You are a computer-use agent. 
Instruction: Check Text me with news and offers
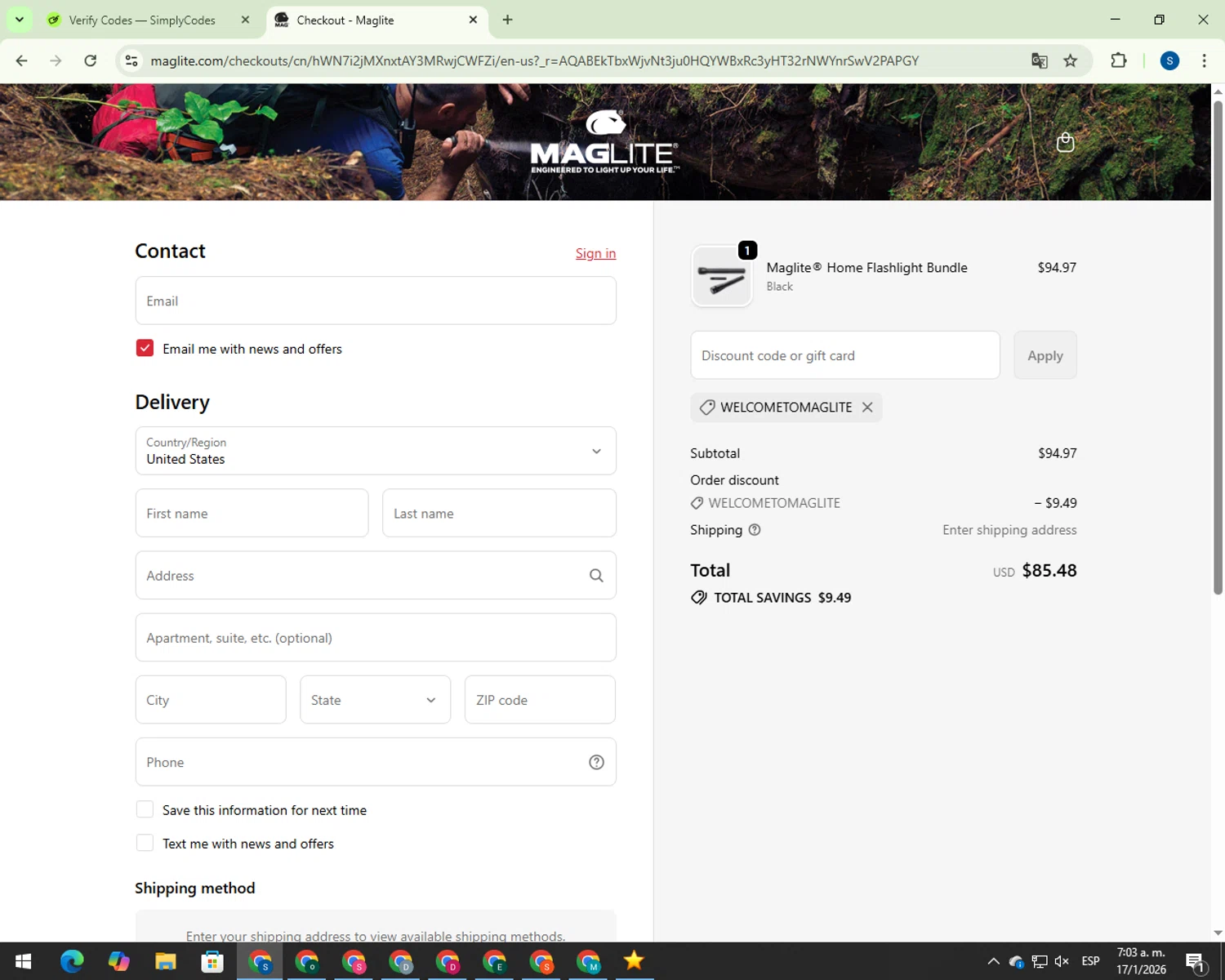(145, 843)
